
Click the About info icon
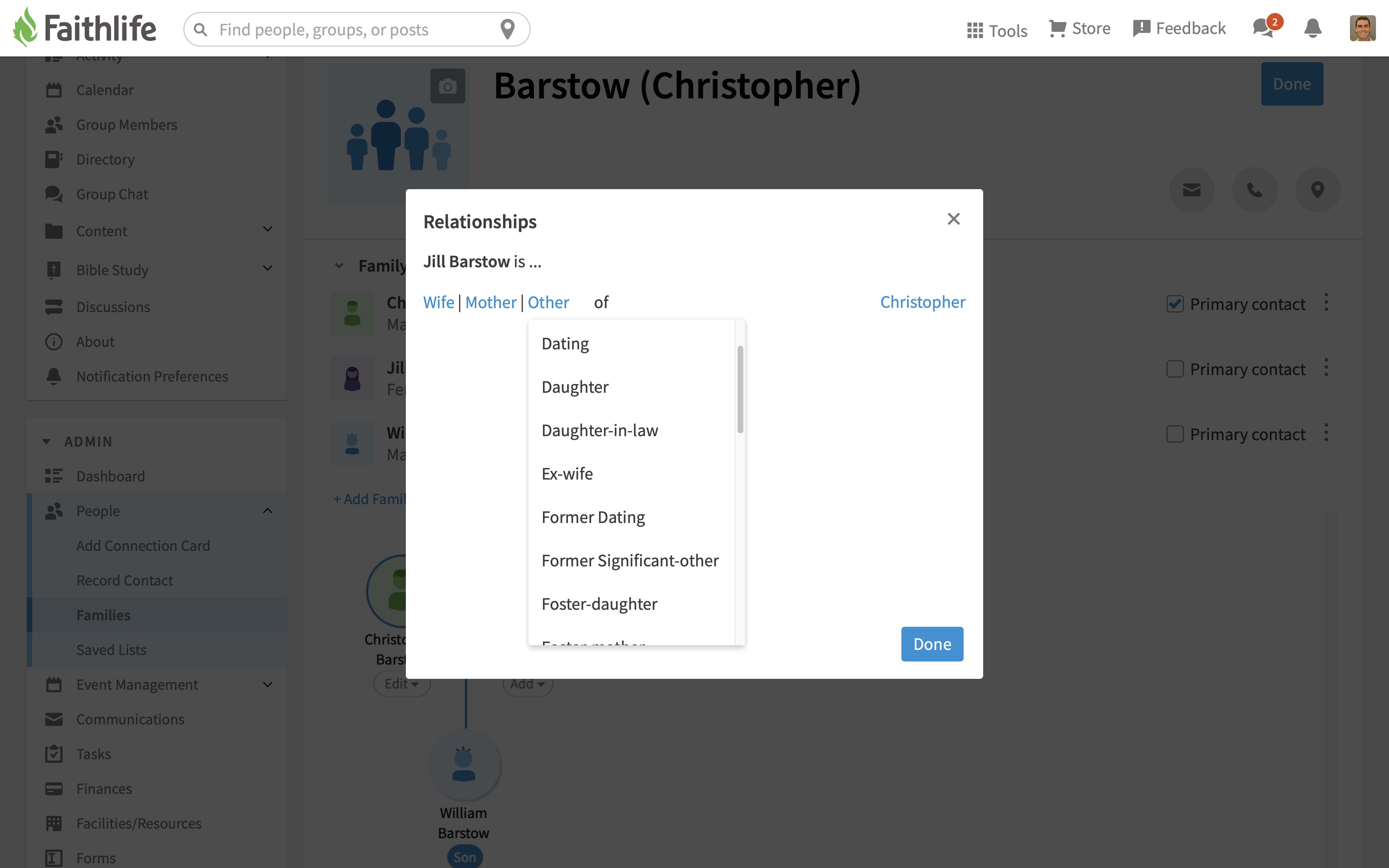click(x=54, y=341)
